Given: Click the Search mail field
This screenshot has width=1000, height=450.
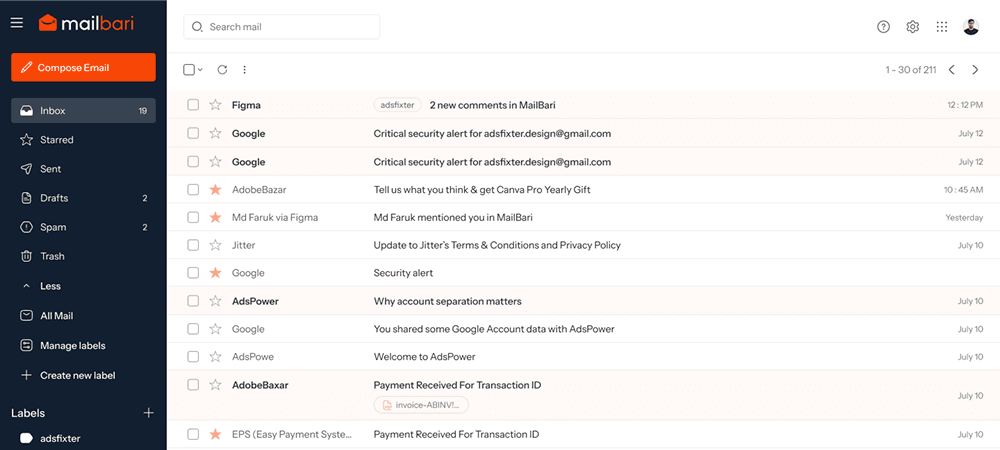Looking at the screenshot, I should [x=281, y=27].
